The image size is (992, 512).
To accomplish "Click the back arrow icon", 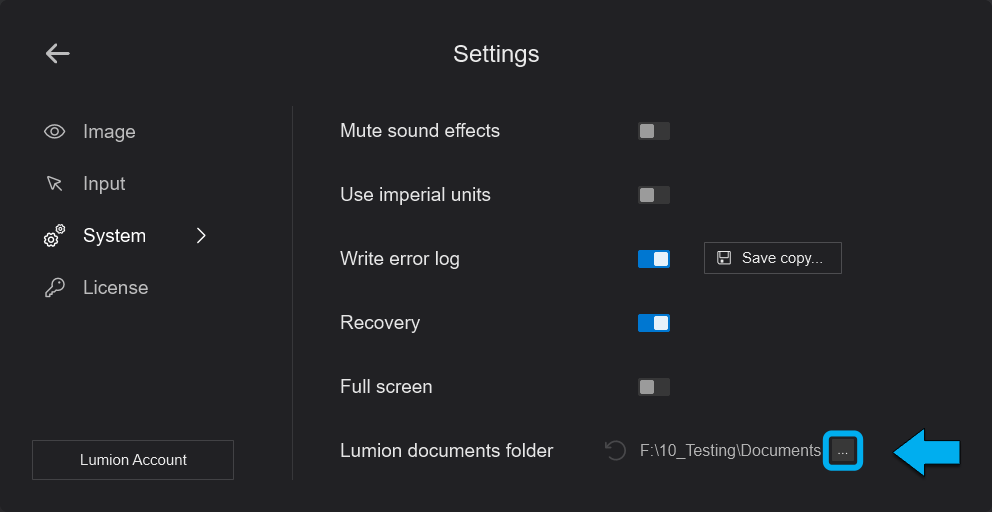I will click(x=58, y=54).
